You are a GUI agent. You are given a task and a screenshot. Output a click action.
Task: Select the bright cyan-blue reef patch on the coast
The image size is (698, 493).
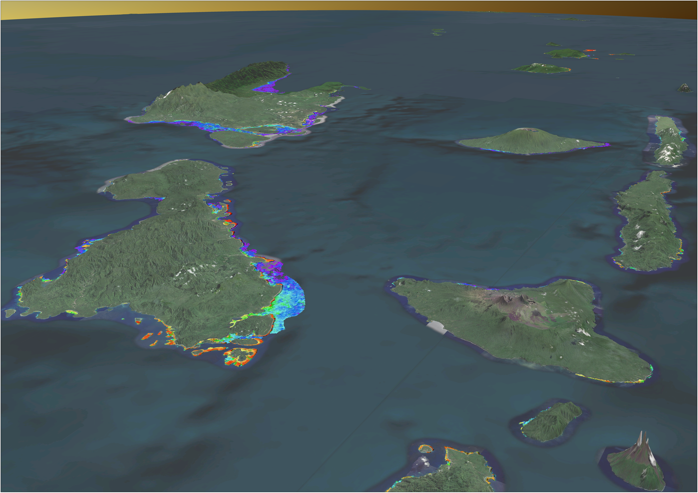coord(287,303)
